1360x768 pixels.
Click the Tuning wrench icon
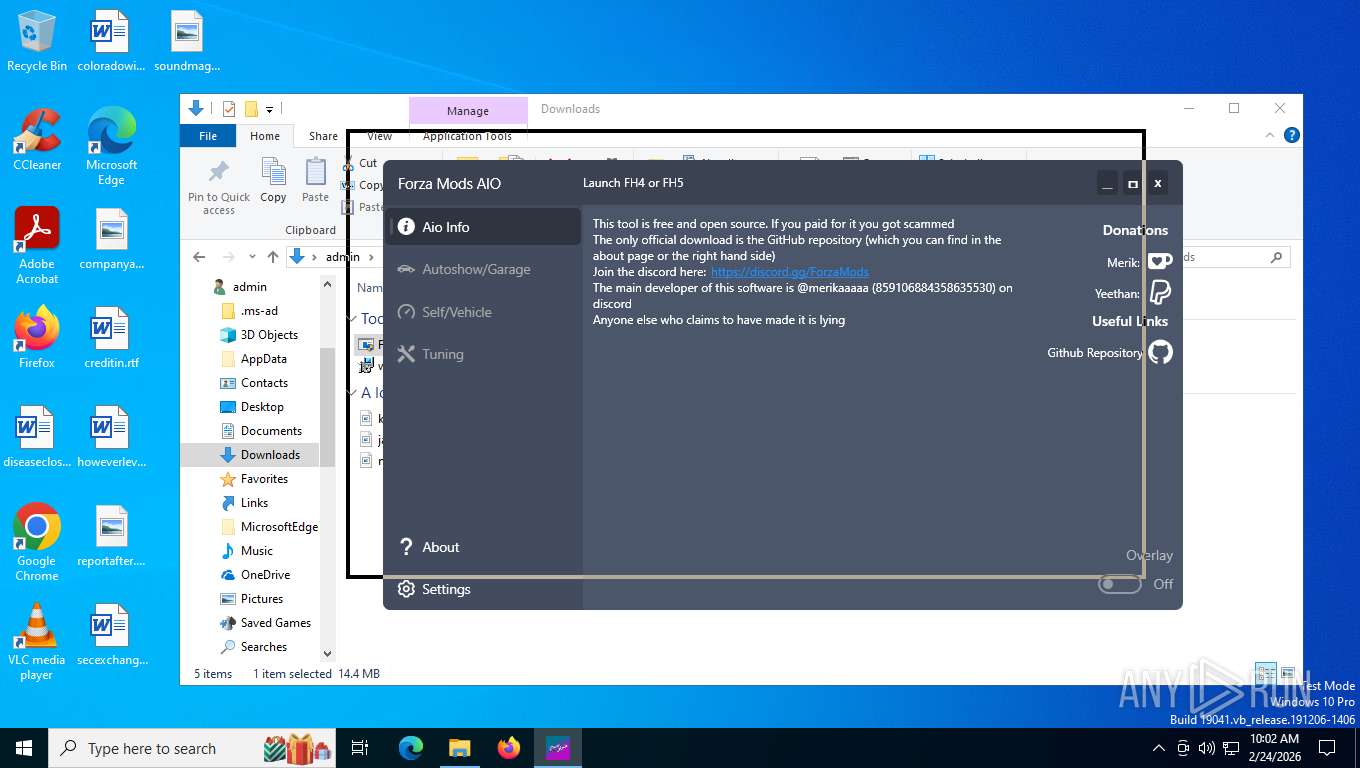tap(406, 354)
